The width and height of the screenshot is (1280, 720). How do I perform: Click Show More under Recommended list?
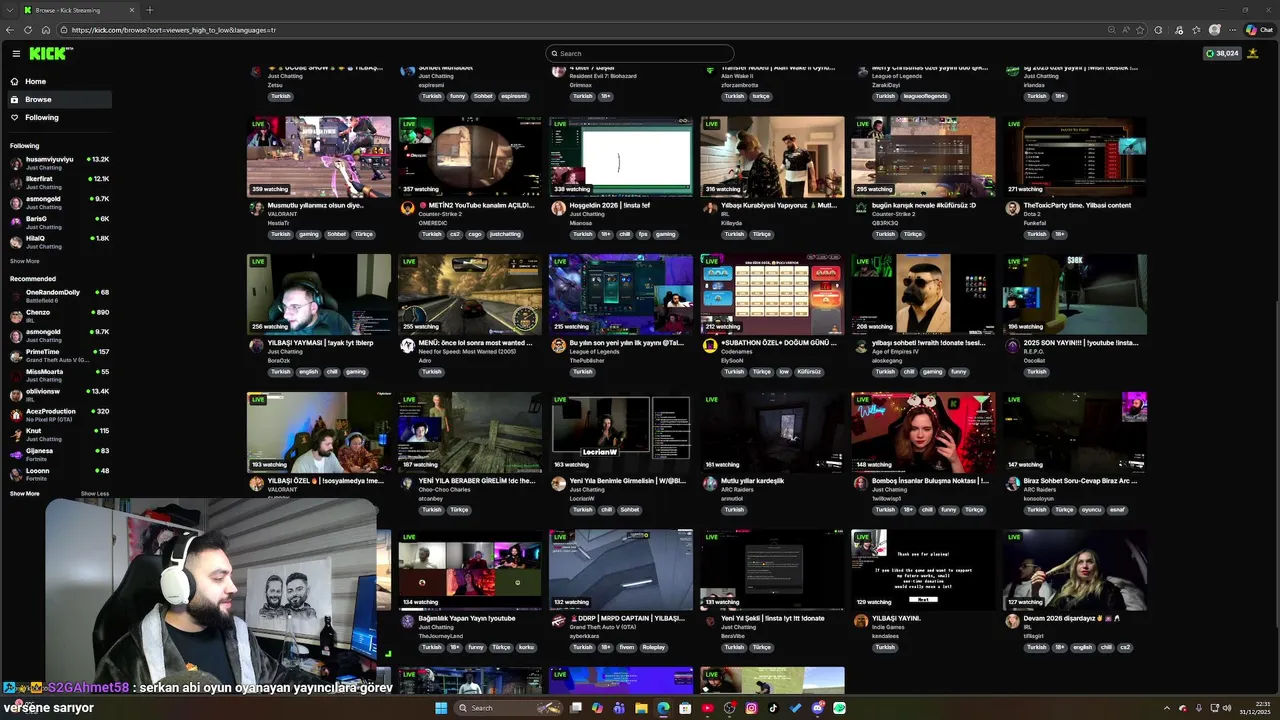click(x=25, y=493)
